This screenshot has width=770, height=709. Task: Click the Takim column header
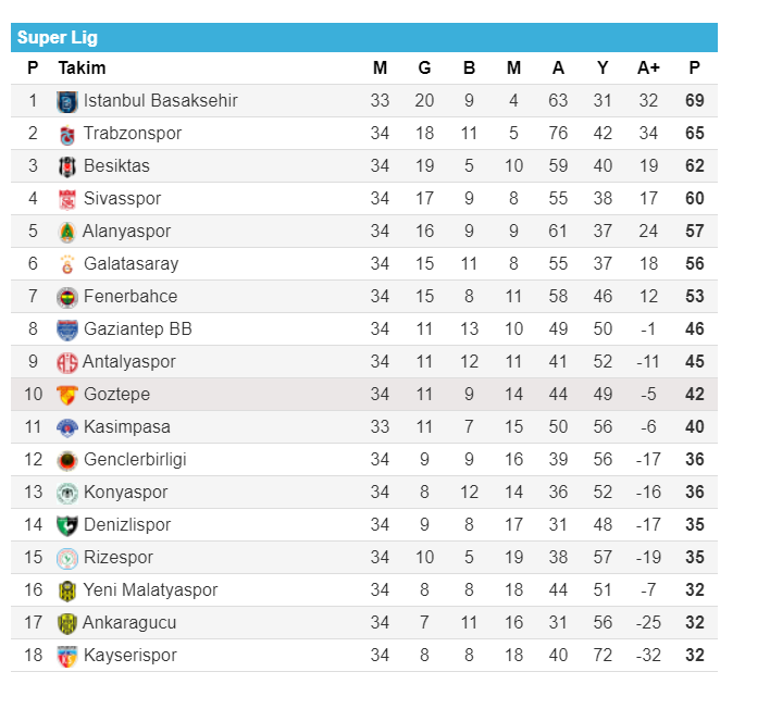click(82, 68)
